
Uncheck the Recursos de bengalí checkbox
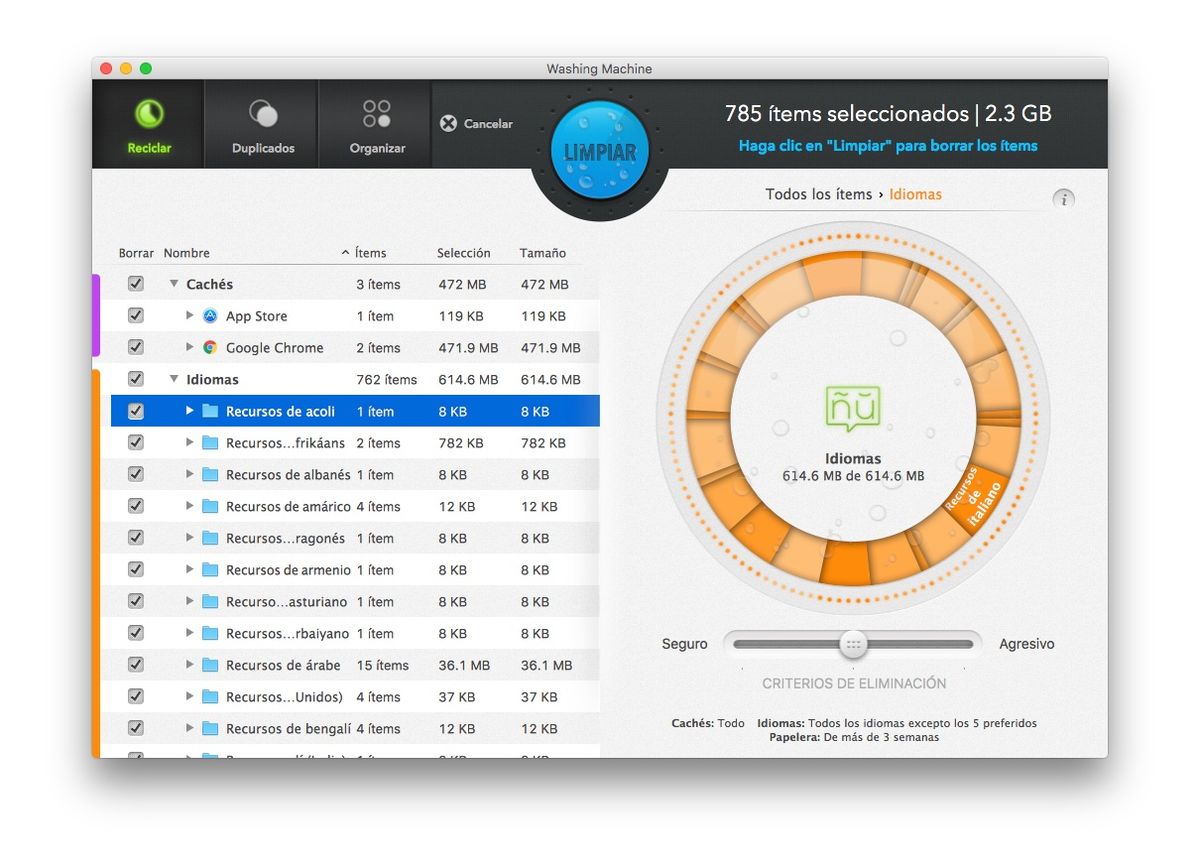coord(135,728)
